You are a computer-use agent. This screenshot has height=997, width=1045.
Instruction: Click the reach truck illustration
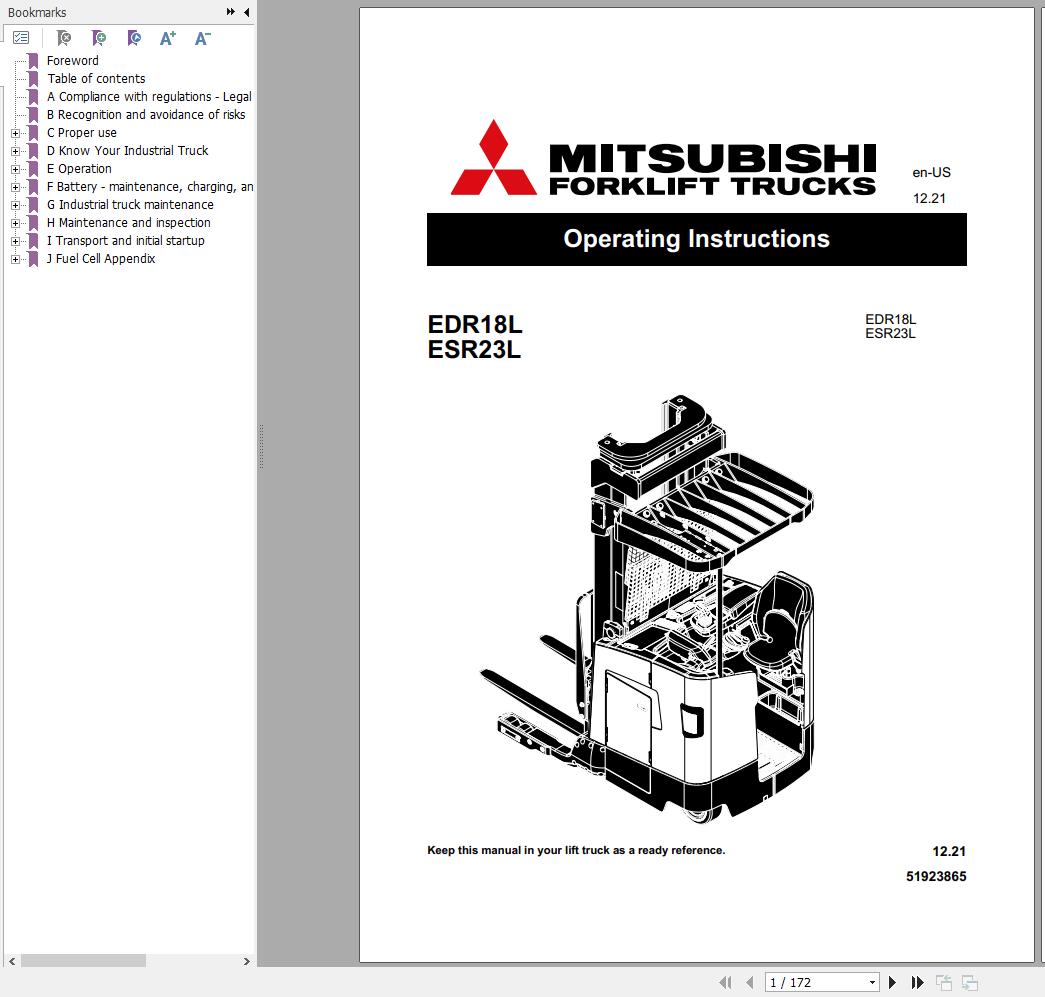coord(647,608)
